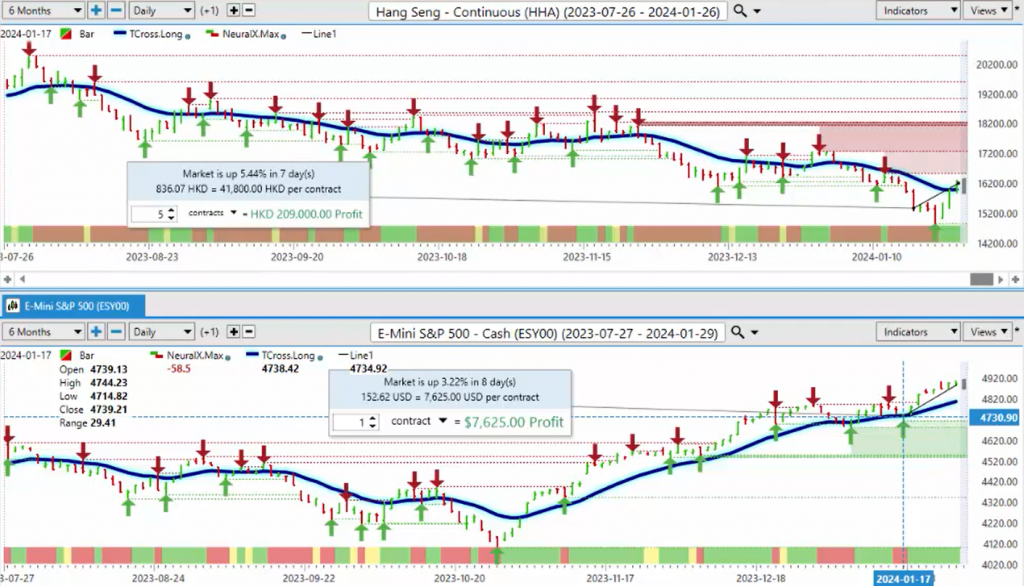Open 6 Months range dropdown on S&P chart

42,332
